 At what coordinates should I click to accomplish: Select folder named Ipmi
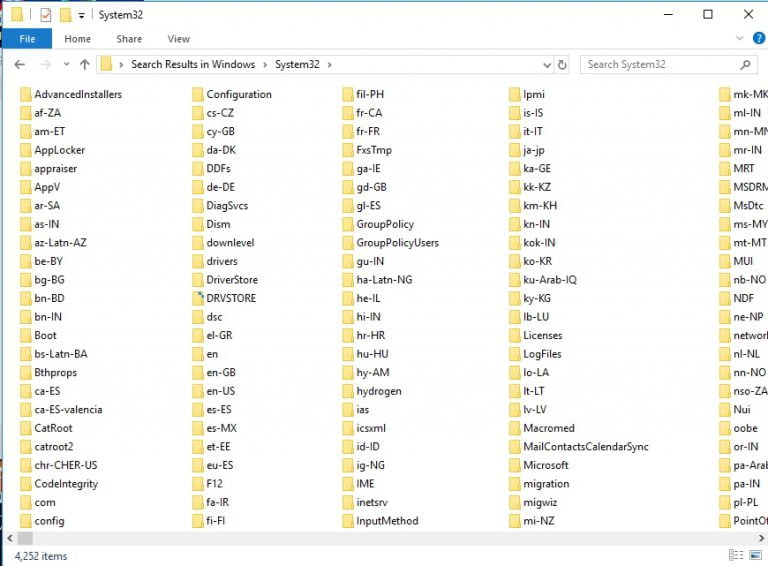click(528, 94)
